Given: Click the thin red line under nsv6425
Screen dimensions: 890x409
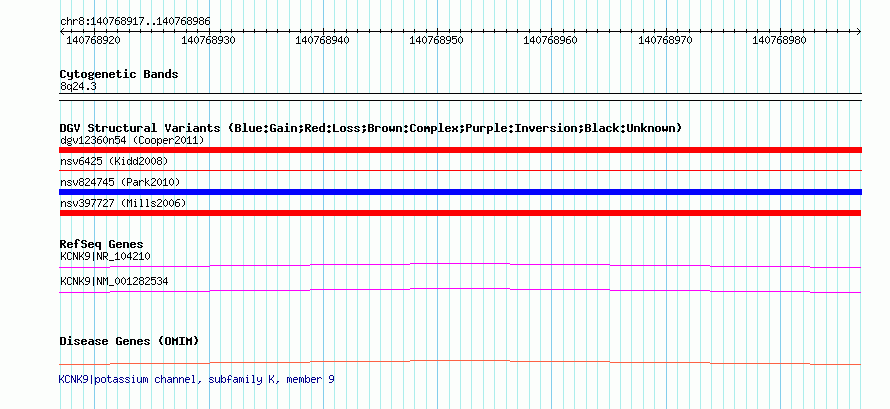Looking at the screenshot, I should click(460, 170).
